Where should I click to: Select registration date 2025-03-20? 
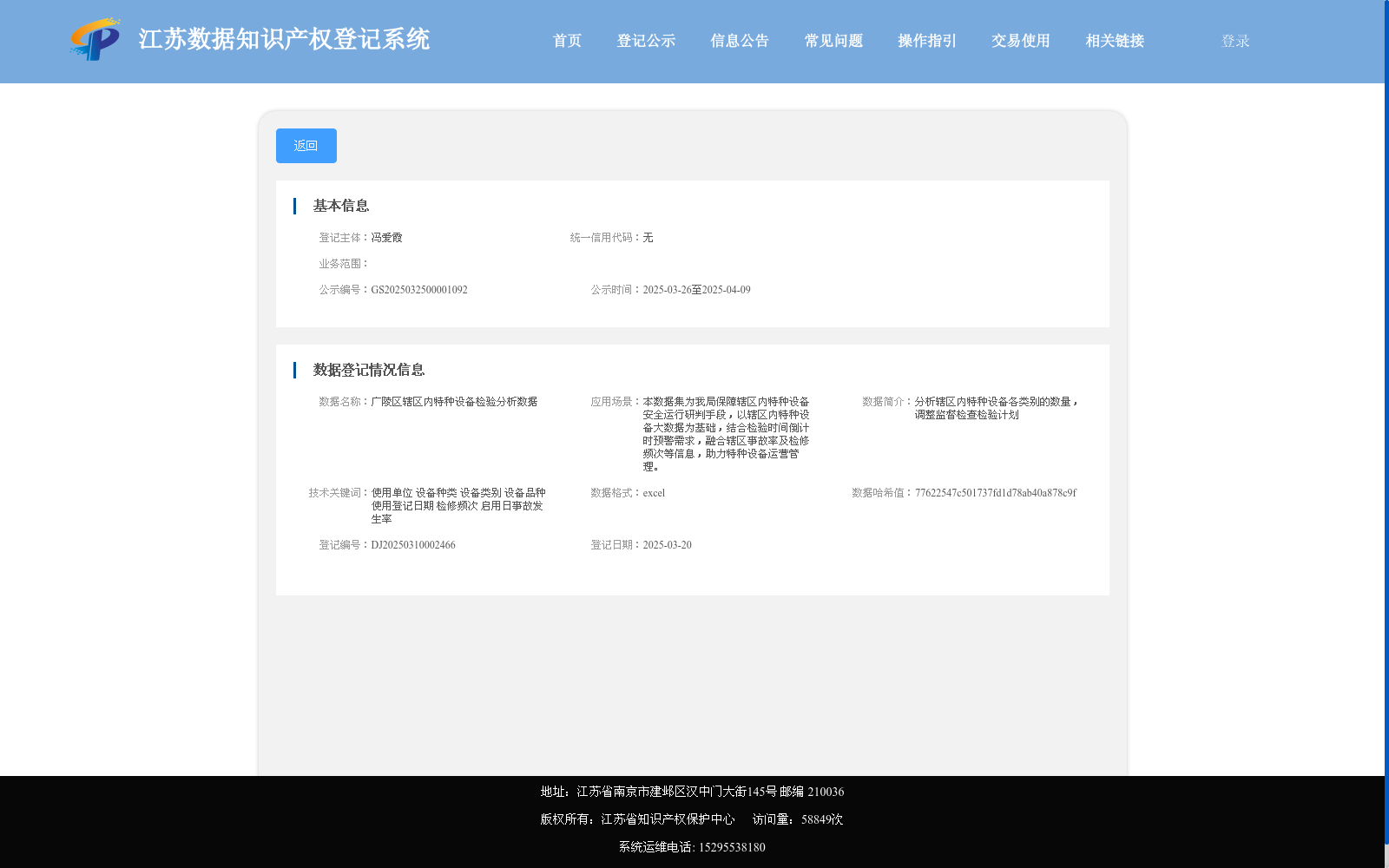coord(668,545)
